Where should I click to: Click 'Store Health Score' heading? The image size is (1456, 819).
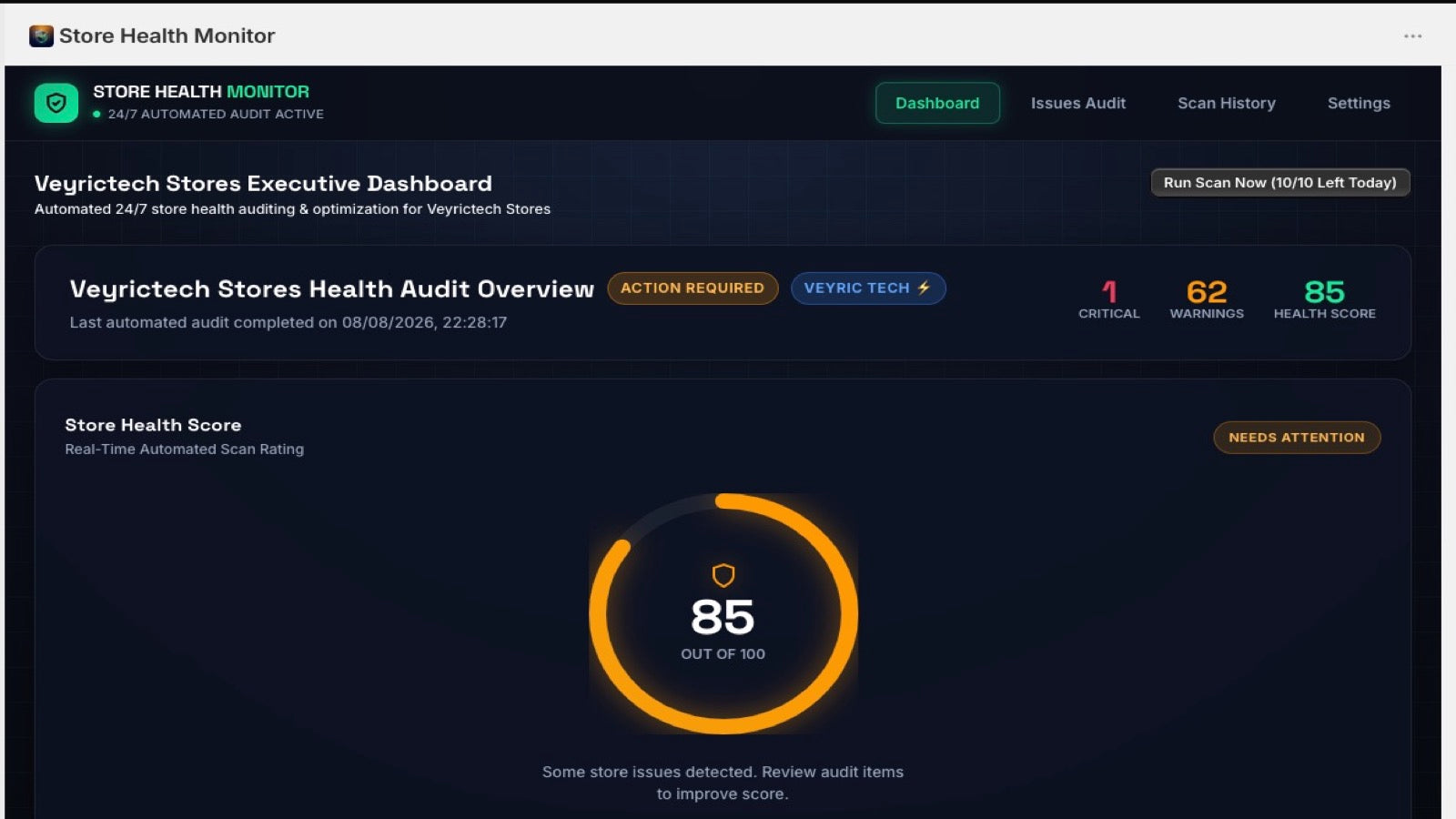153,425
